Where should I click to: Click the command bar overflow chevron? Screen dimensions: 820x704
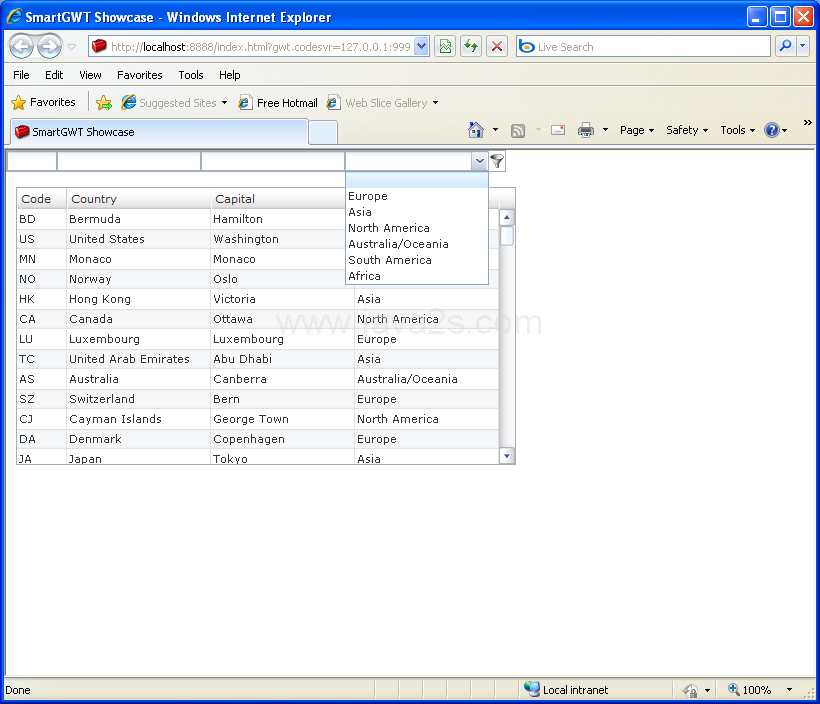[807, 122]
